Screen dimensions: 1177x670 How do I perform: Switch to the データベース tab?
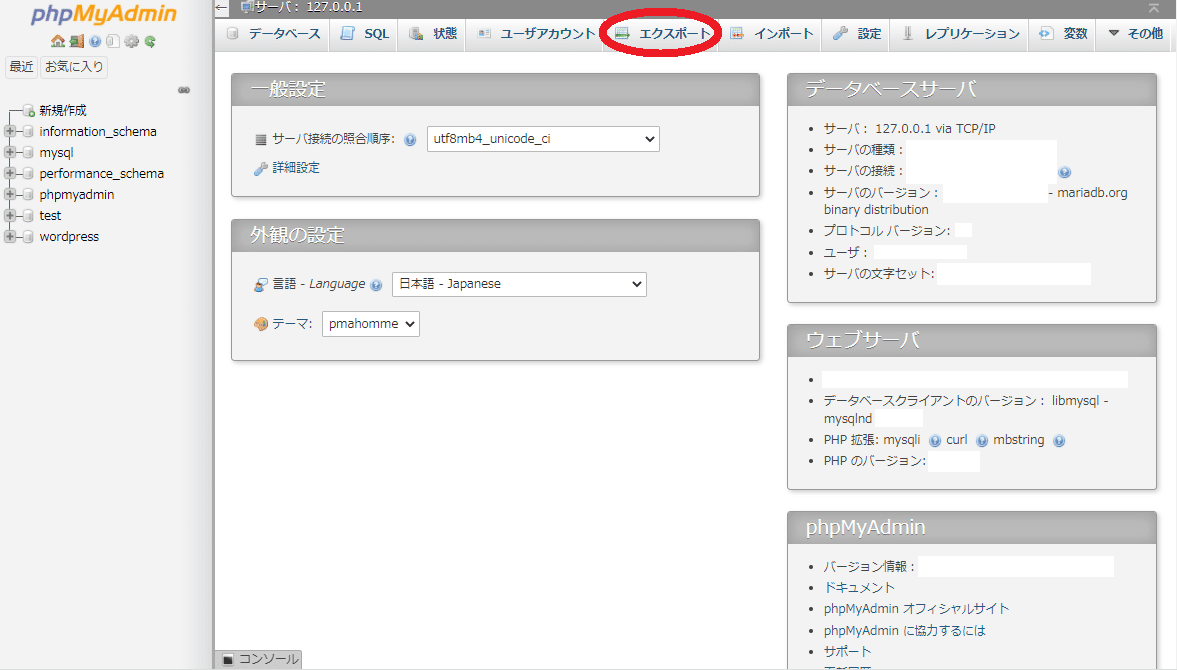click(273, 34)
